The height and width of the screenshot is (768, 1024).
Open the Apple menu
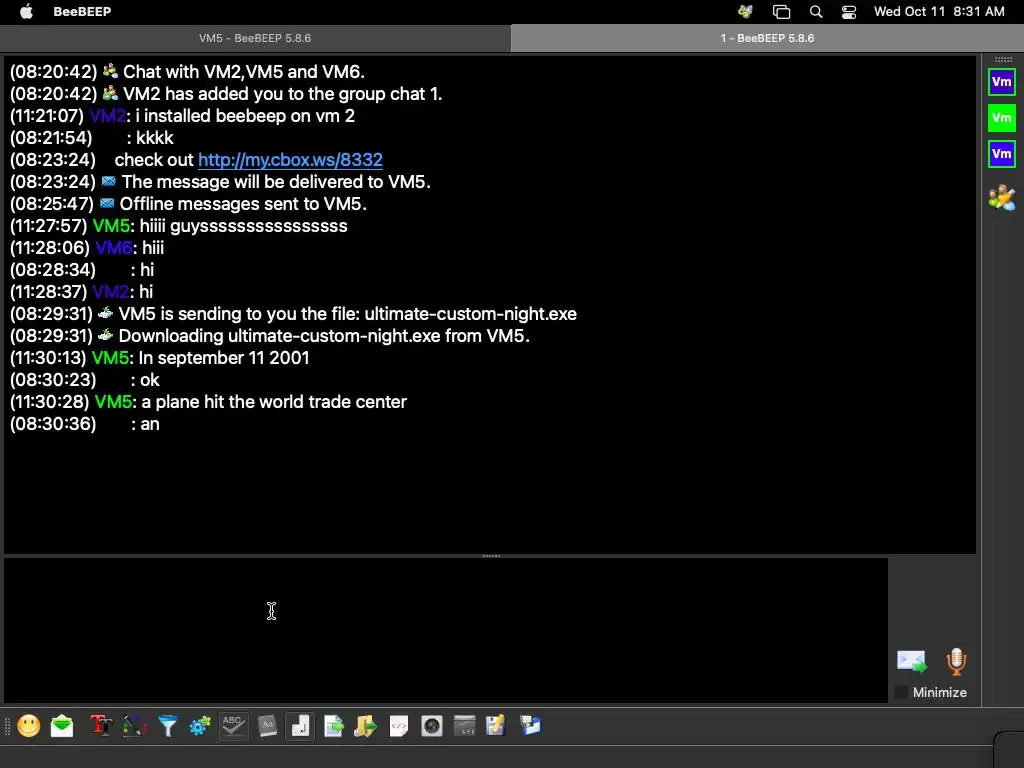26,11
